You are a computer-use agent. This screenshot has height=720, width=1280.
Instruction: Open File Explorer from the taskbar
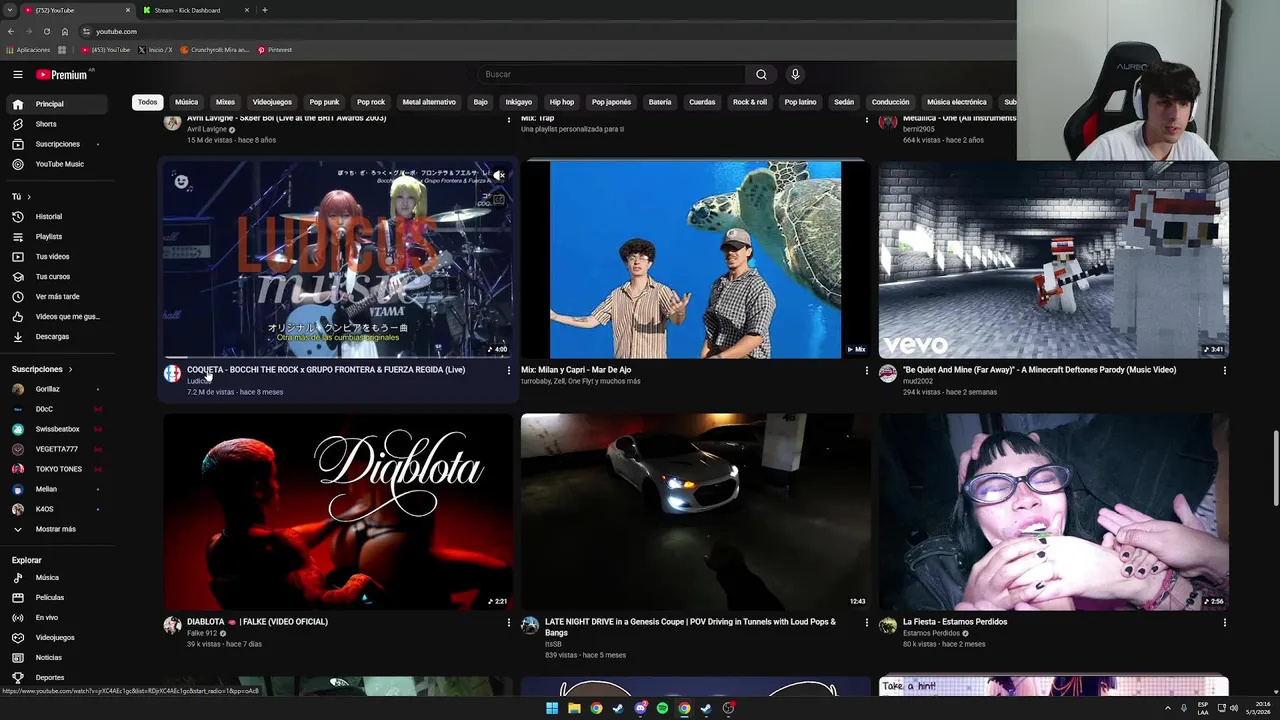(574, 708)
